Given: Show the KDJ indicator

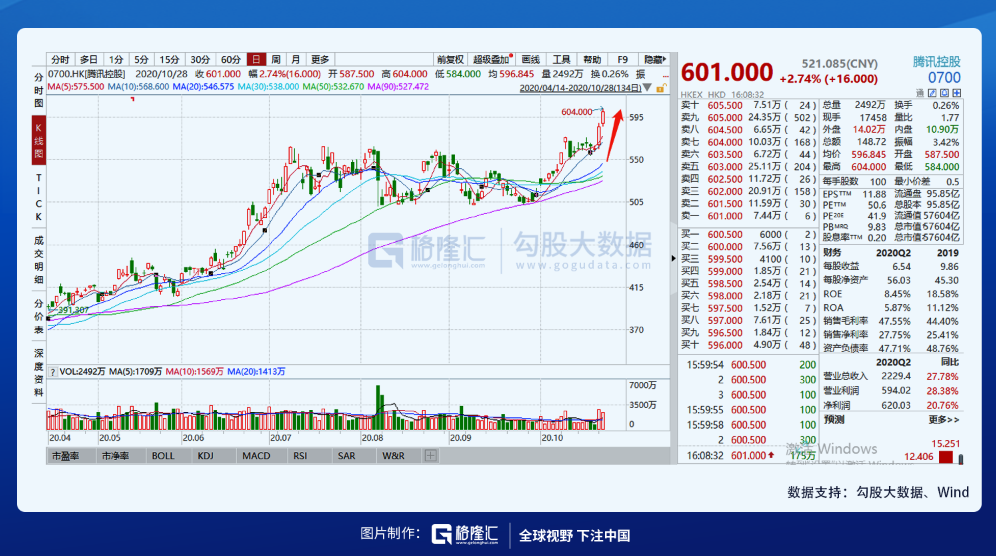Looking at the screenshot, I should point(205,456).
